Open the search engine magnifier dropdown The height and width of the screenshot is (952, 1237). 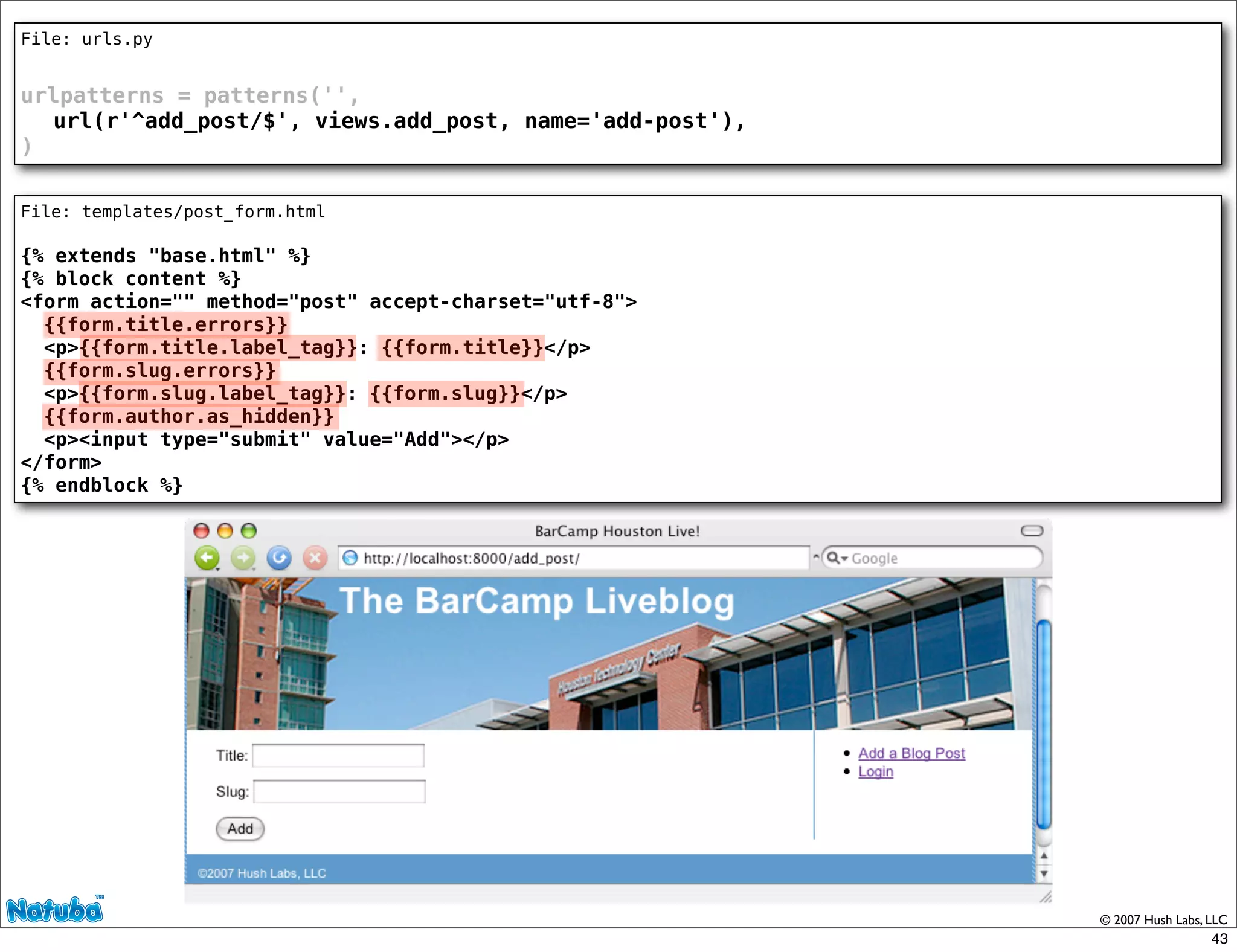[837, 558]
